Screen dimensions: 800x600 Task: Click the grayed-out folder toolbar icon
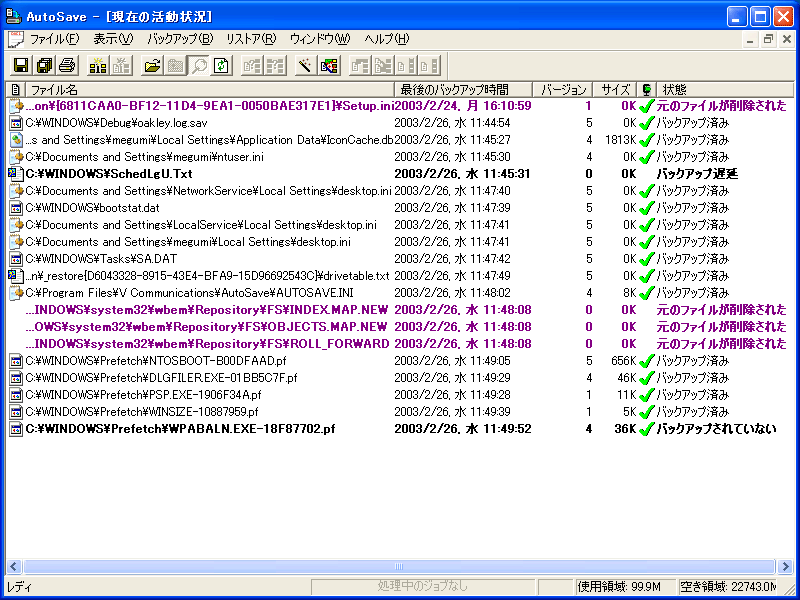pyautogui.click(x=176, y=65)
